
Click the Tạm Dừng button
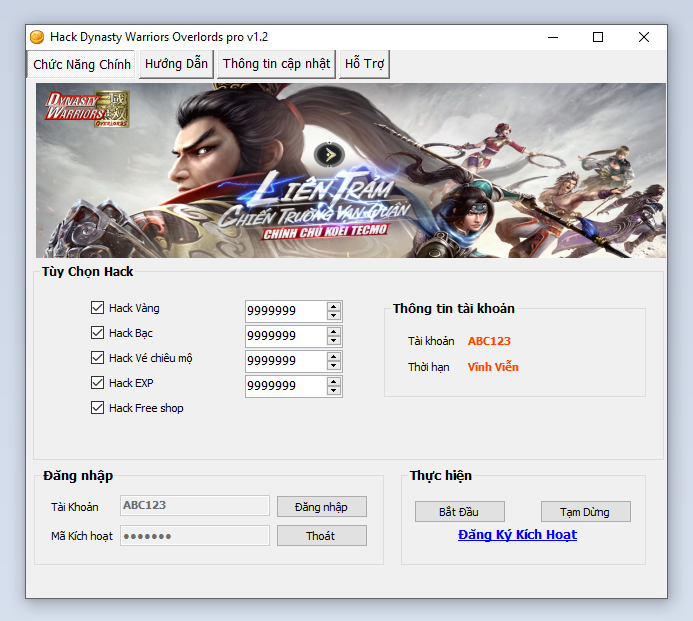(585, 512)
